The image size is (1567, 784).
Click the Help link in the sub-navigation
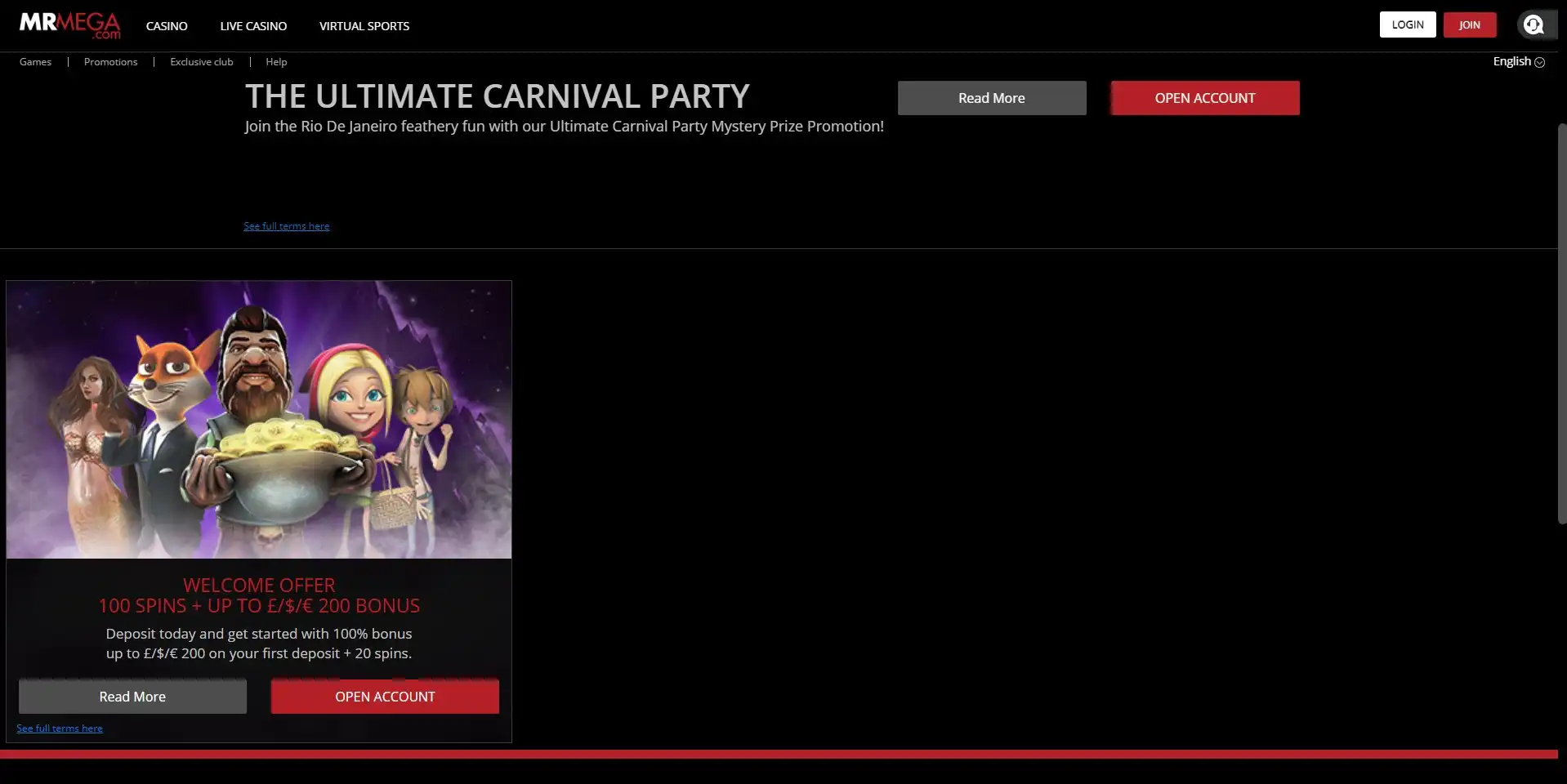pyautogui.click(x=276, y=62)
